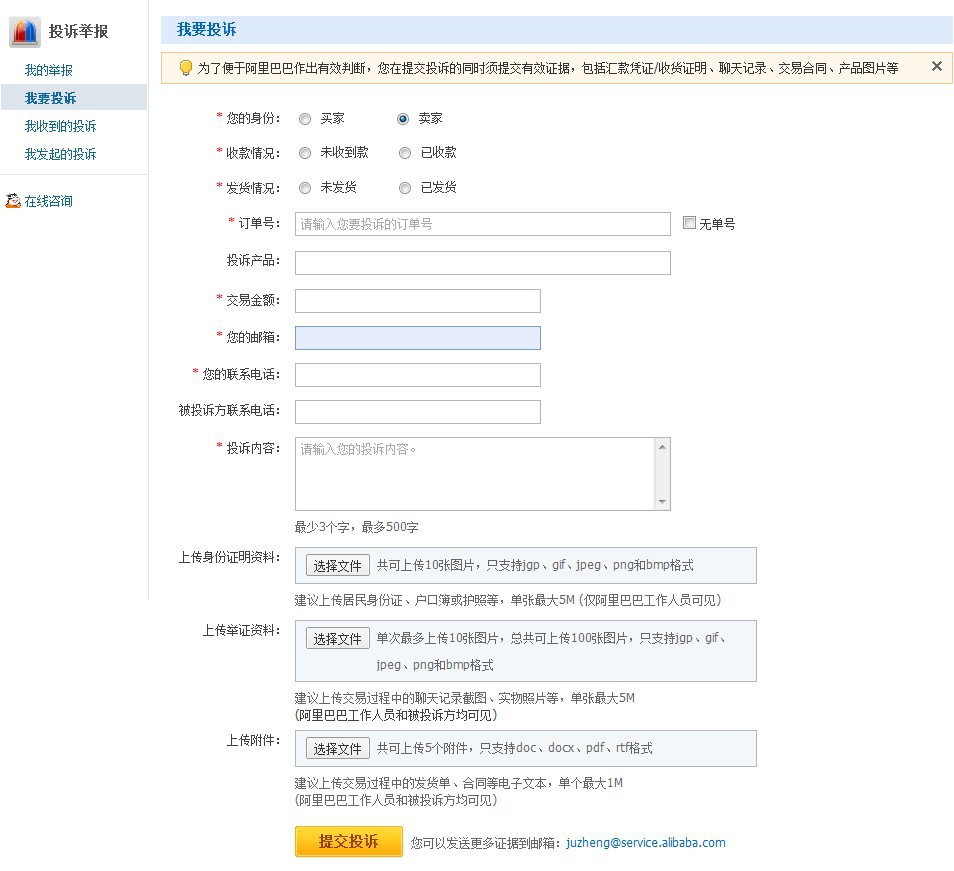
Task: Click 选择文件 for 上传举证资料
Action: point(337,639)
